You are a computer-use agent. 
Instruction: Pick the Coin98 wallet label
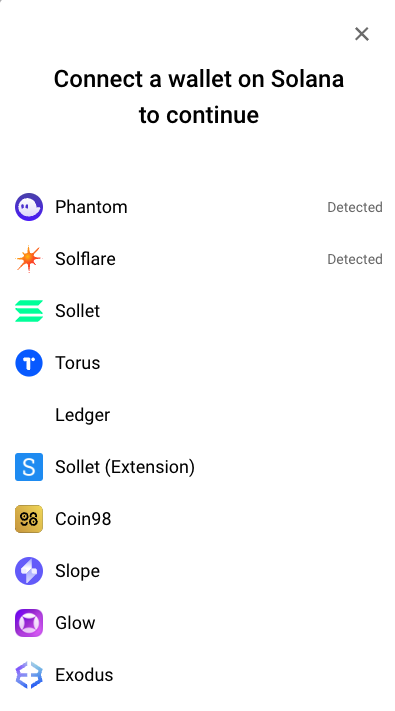click(x=83, y=519)
